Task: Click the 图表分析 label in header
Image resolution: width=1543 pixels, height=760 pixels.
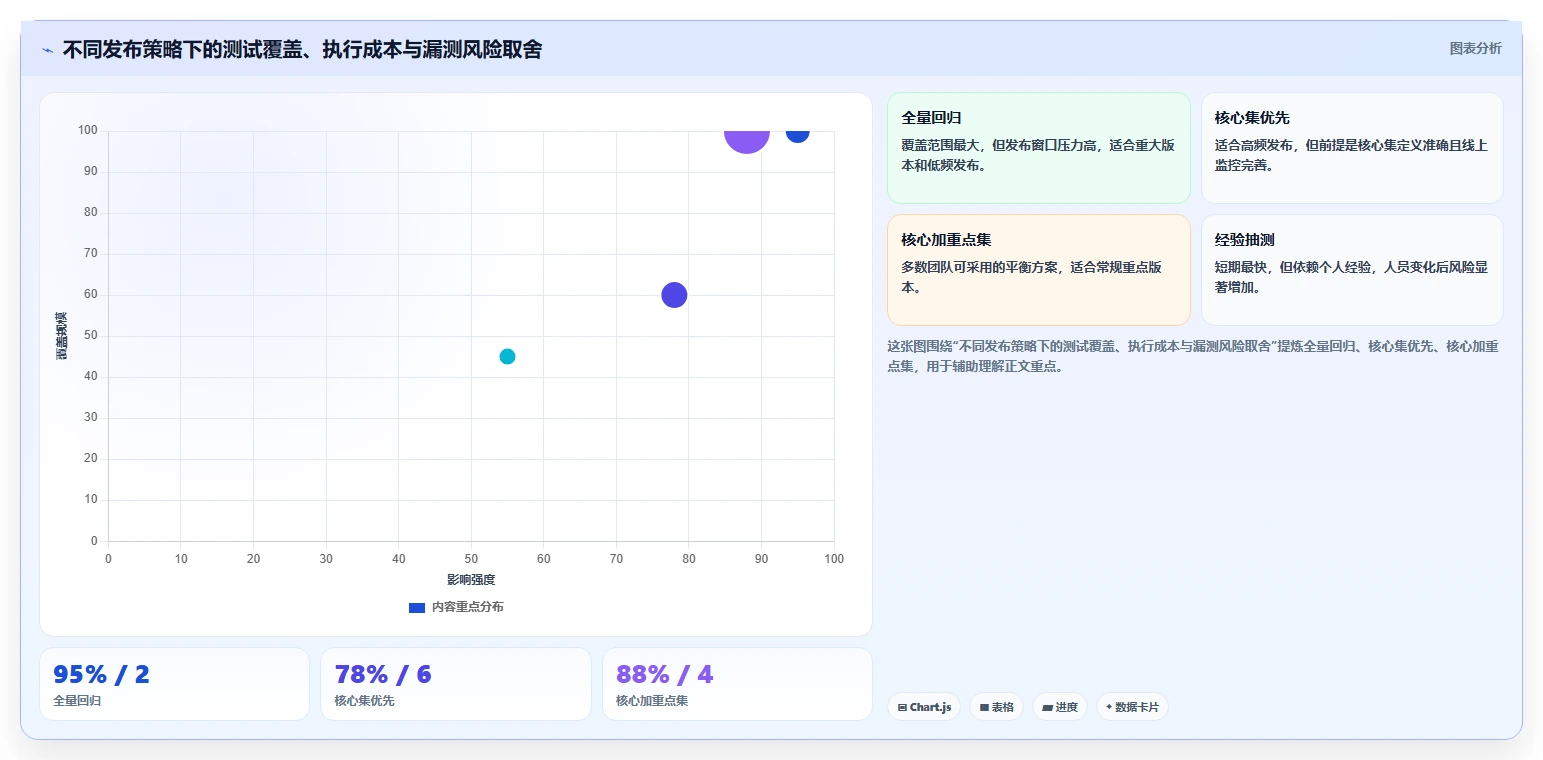Action: click(1475, 48)
